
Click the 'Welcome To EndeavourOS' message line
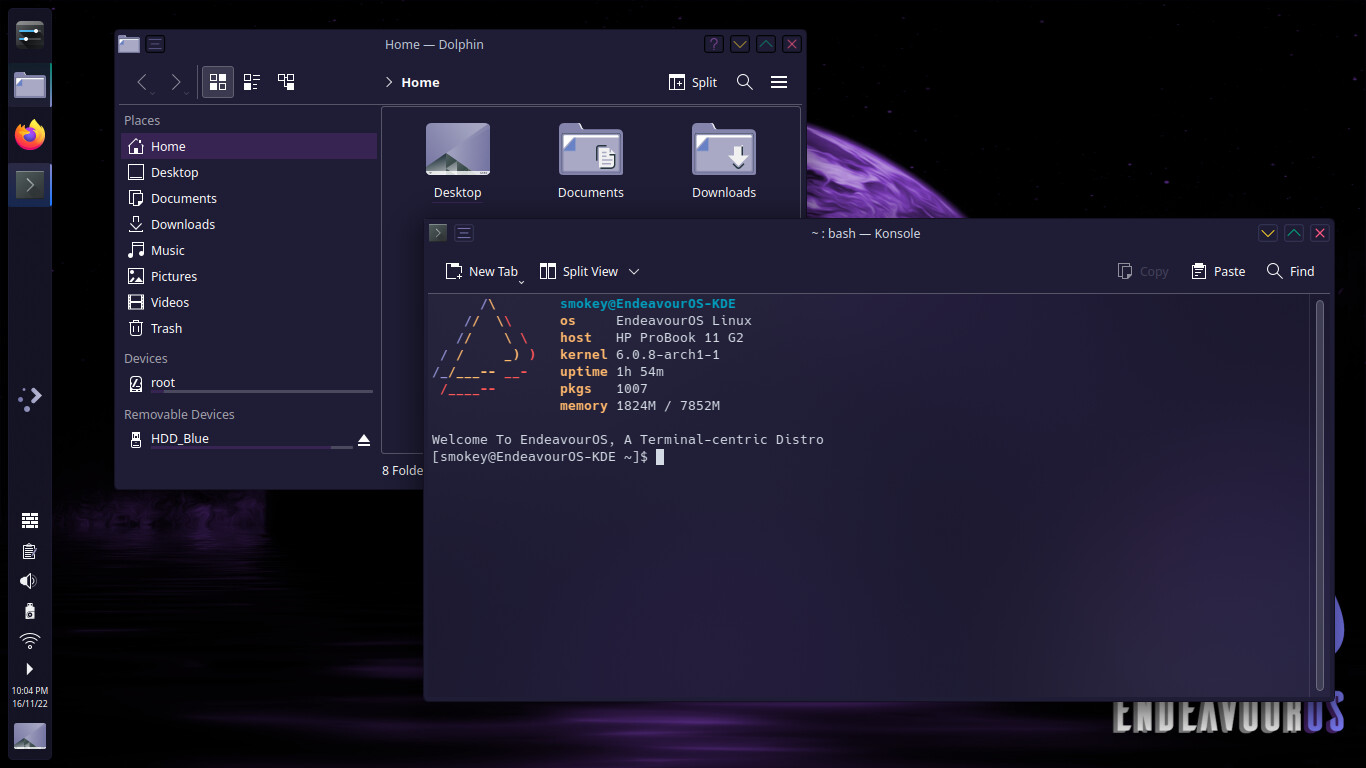tap(628, 440)
